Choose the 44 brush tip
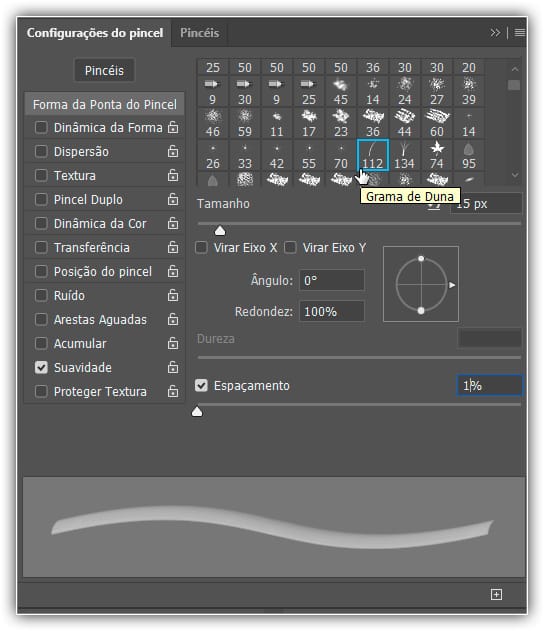 (404, 123)
